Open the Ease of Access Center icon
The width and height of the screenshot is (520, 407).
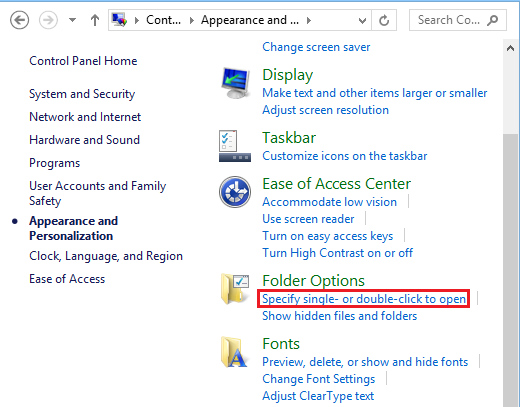point(235,192)
